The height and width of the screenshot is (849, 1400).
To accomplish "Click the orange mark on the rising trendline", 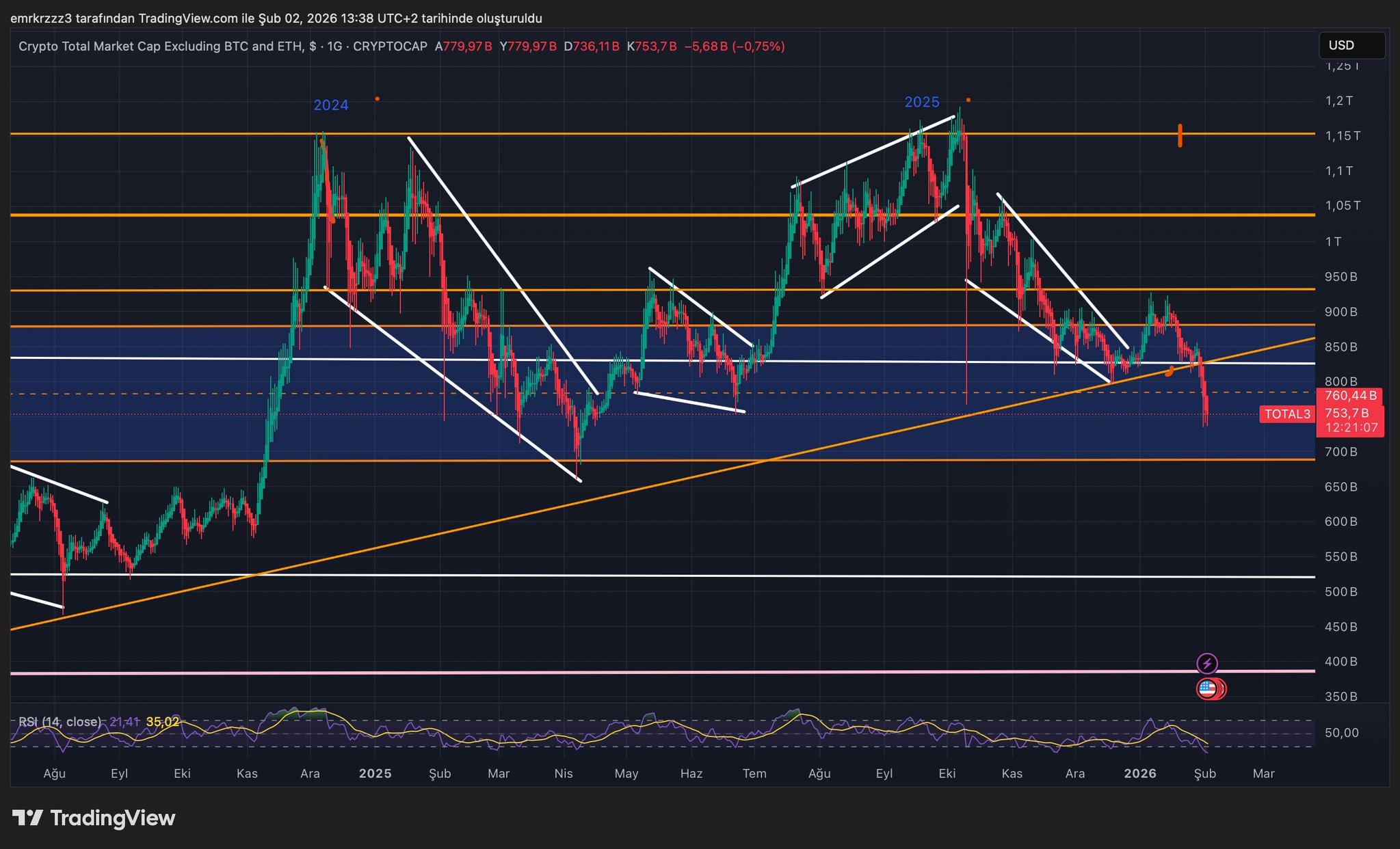I will (x=1170, y=371).
